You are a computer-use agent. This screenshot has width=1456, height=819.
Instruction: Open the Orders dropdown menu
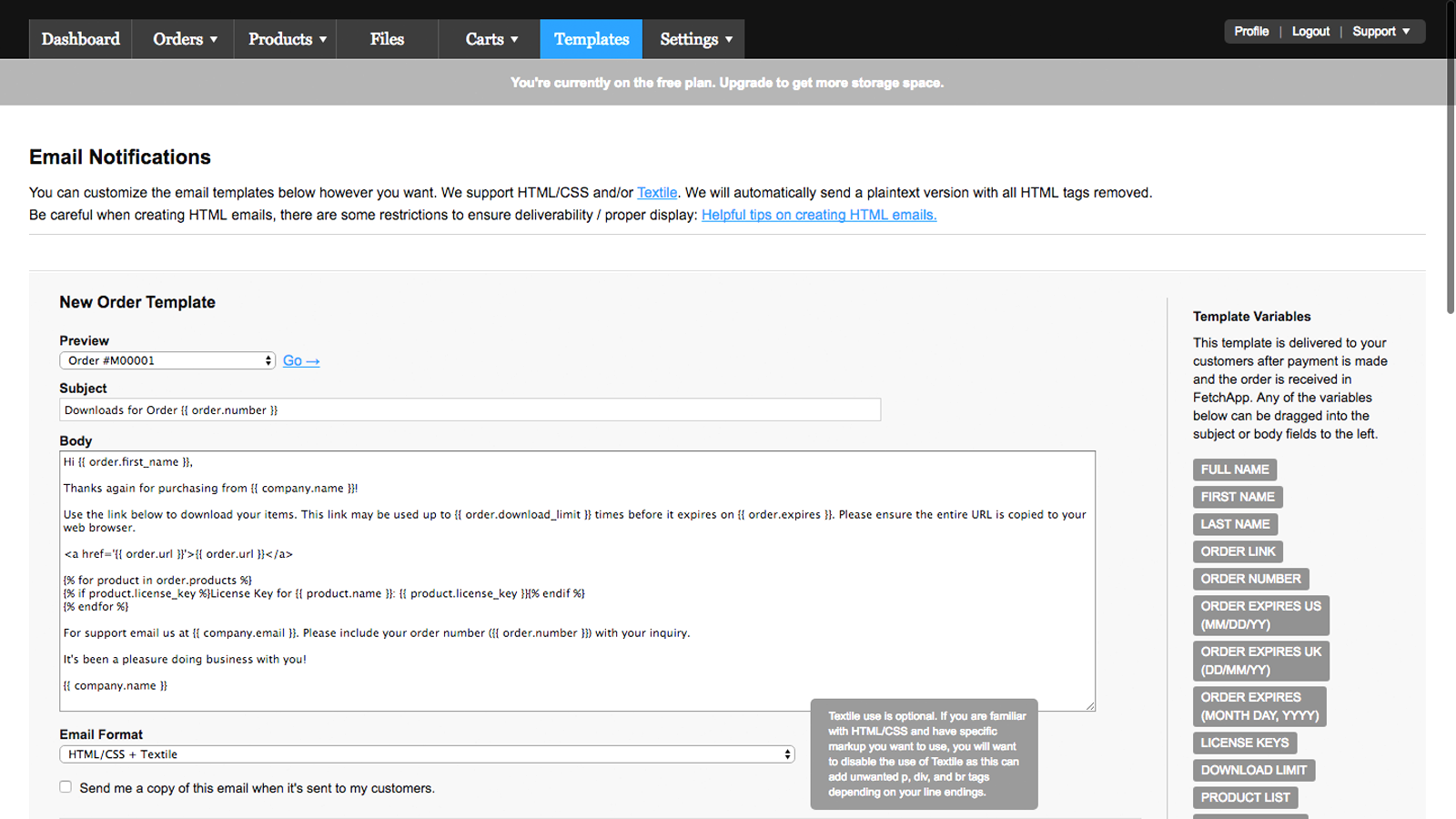pos(182,38)
